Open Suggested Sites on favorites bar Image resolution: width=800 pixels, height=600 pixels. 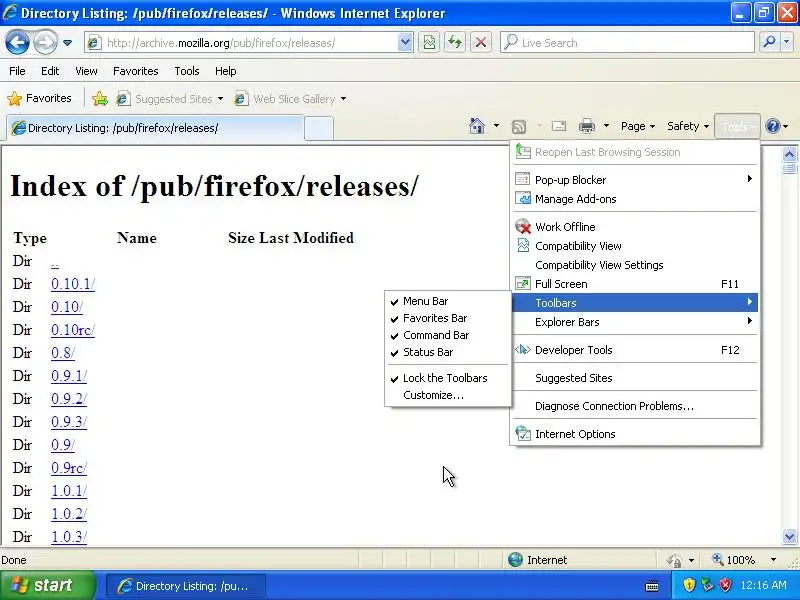170,98
